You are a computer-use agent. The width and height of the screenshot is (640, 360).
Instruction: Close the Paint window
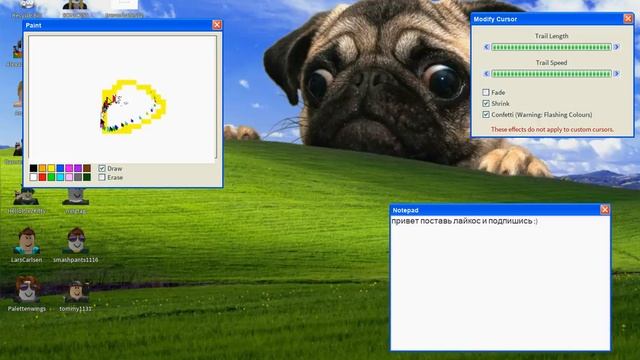(x=217, y=25)
